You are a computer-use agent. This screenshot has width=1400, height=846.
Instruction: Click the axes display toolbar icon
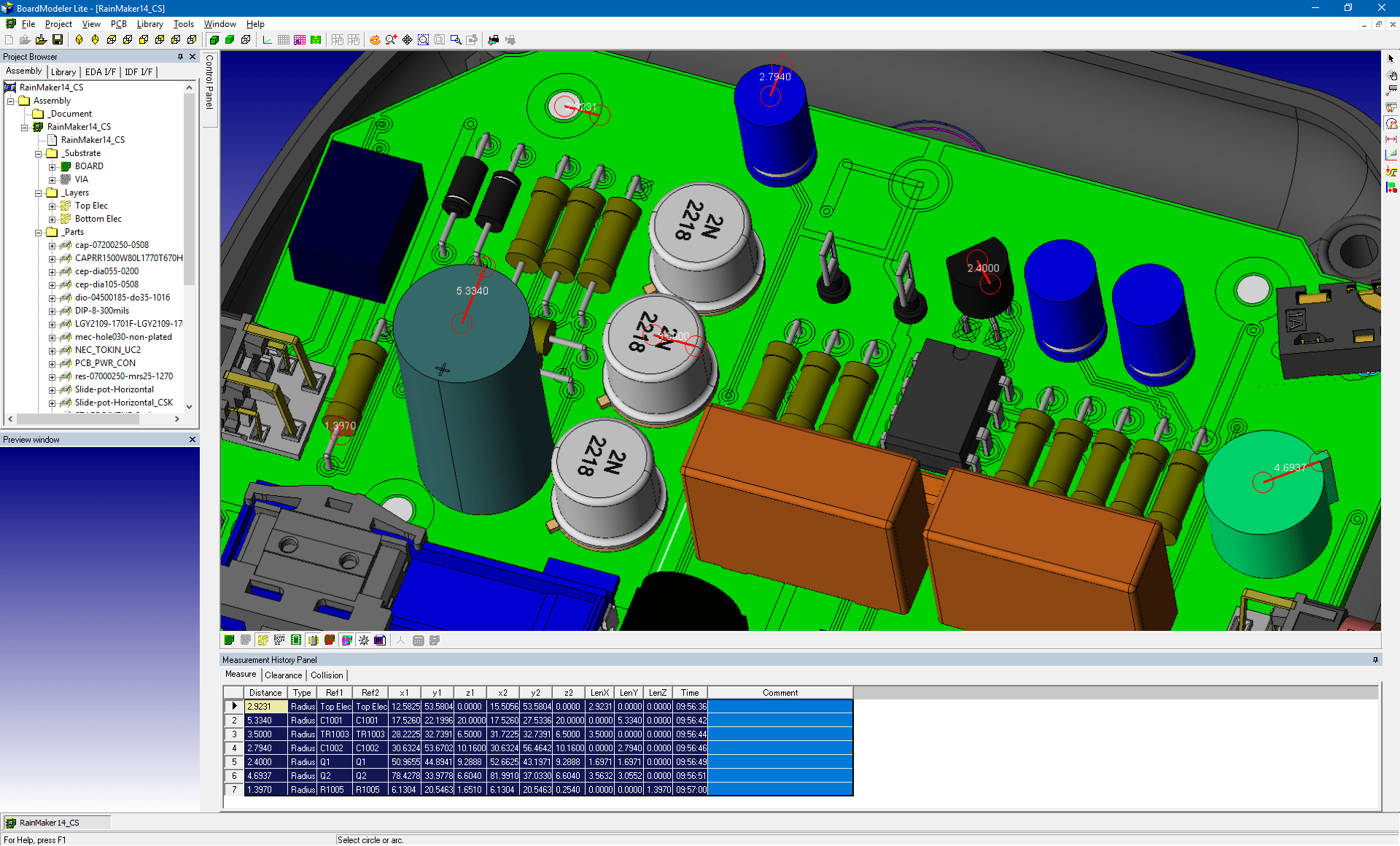click(x=267, y=39)
